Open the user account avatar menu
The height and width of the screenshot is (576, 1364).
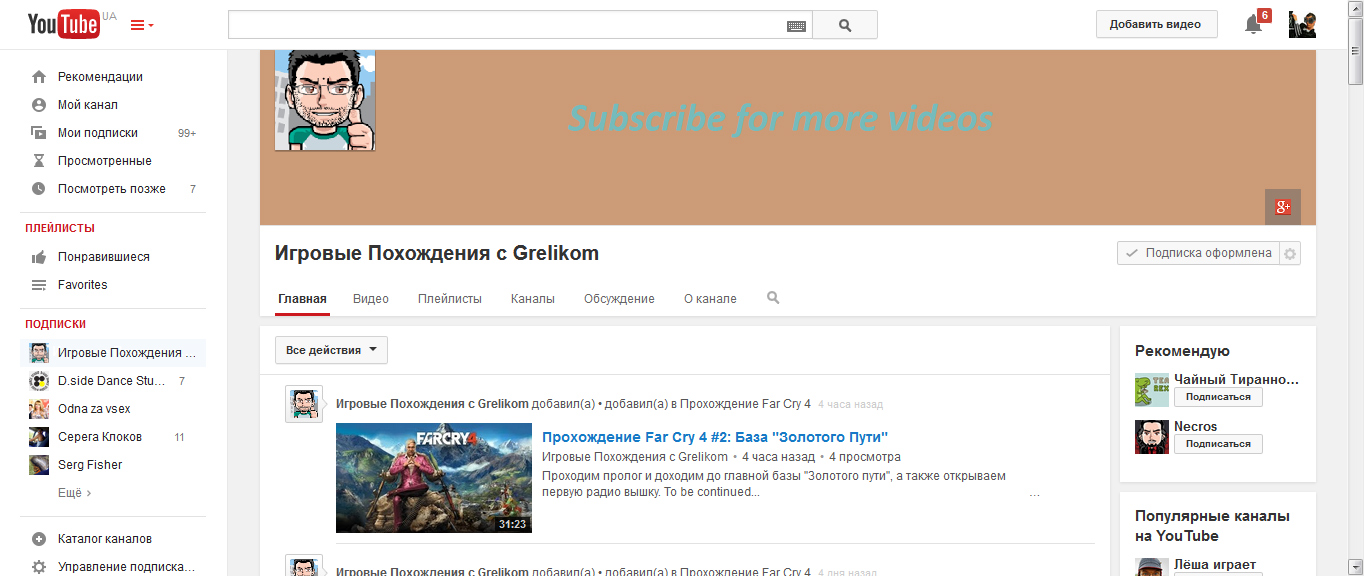point(1303,24)
